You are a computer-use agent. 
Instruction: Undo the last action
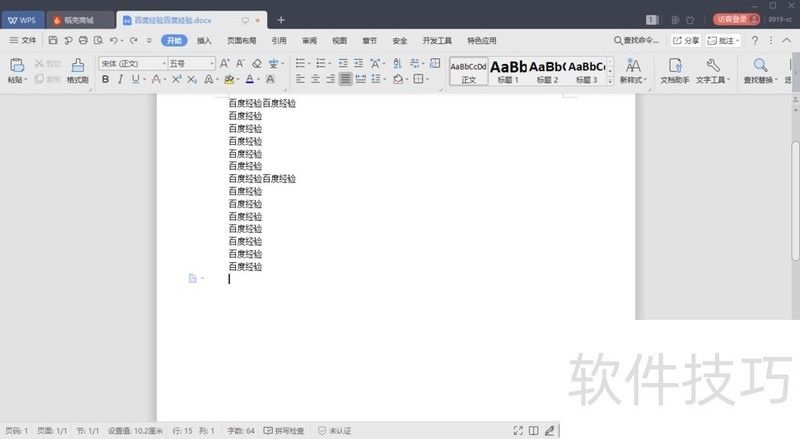(113, 40)
